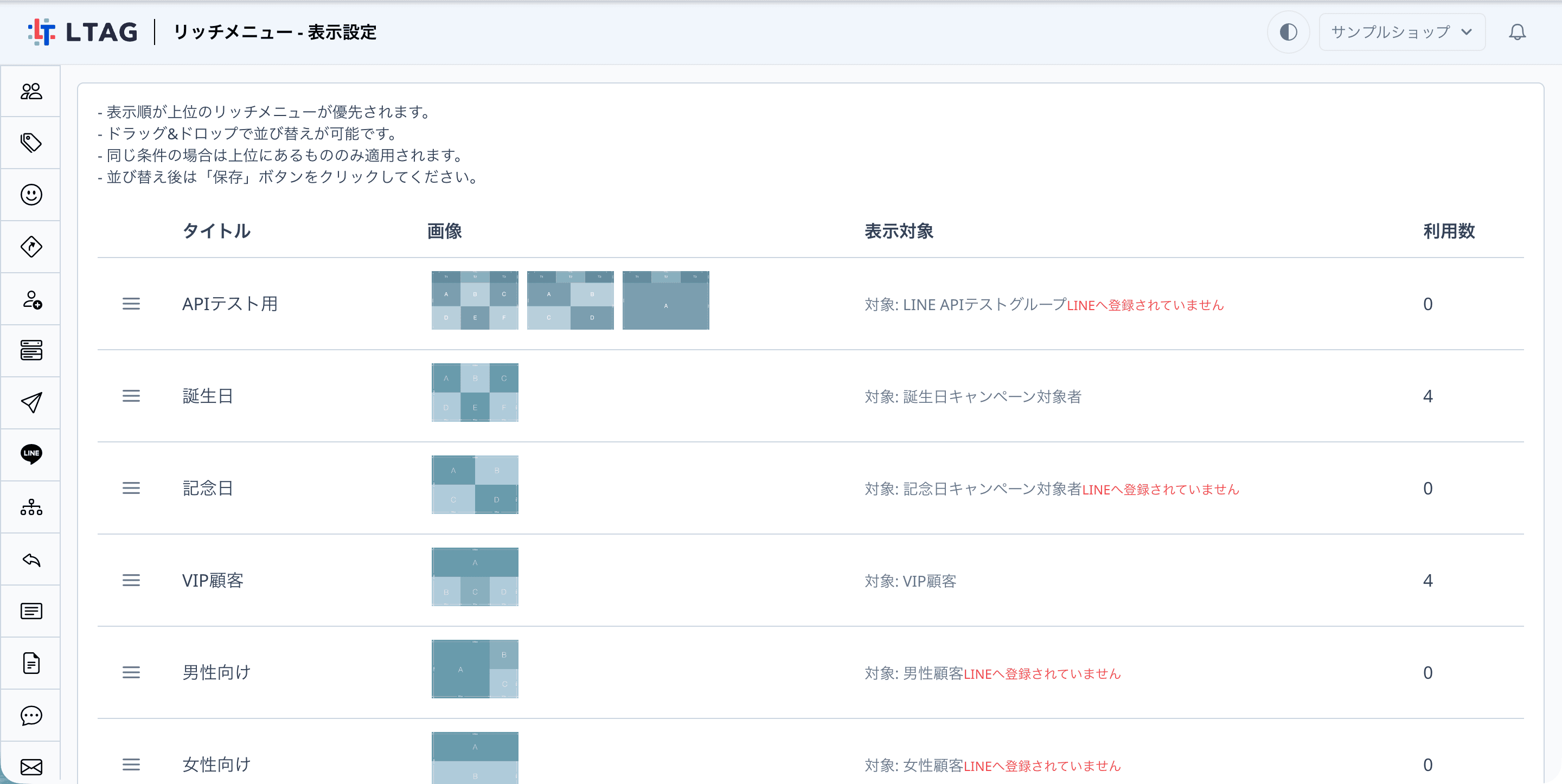Click the VIP顧客 rich menu thumbnail
The width and height of the screenshot is (1562, 784).
[475, 577]
